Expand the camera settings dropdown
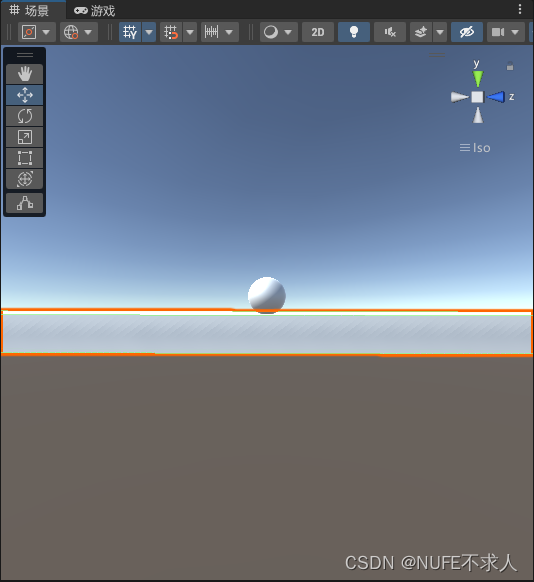 [515, 32]
